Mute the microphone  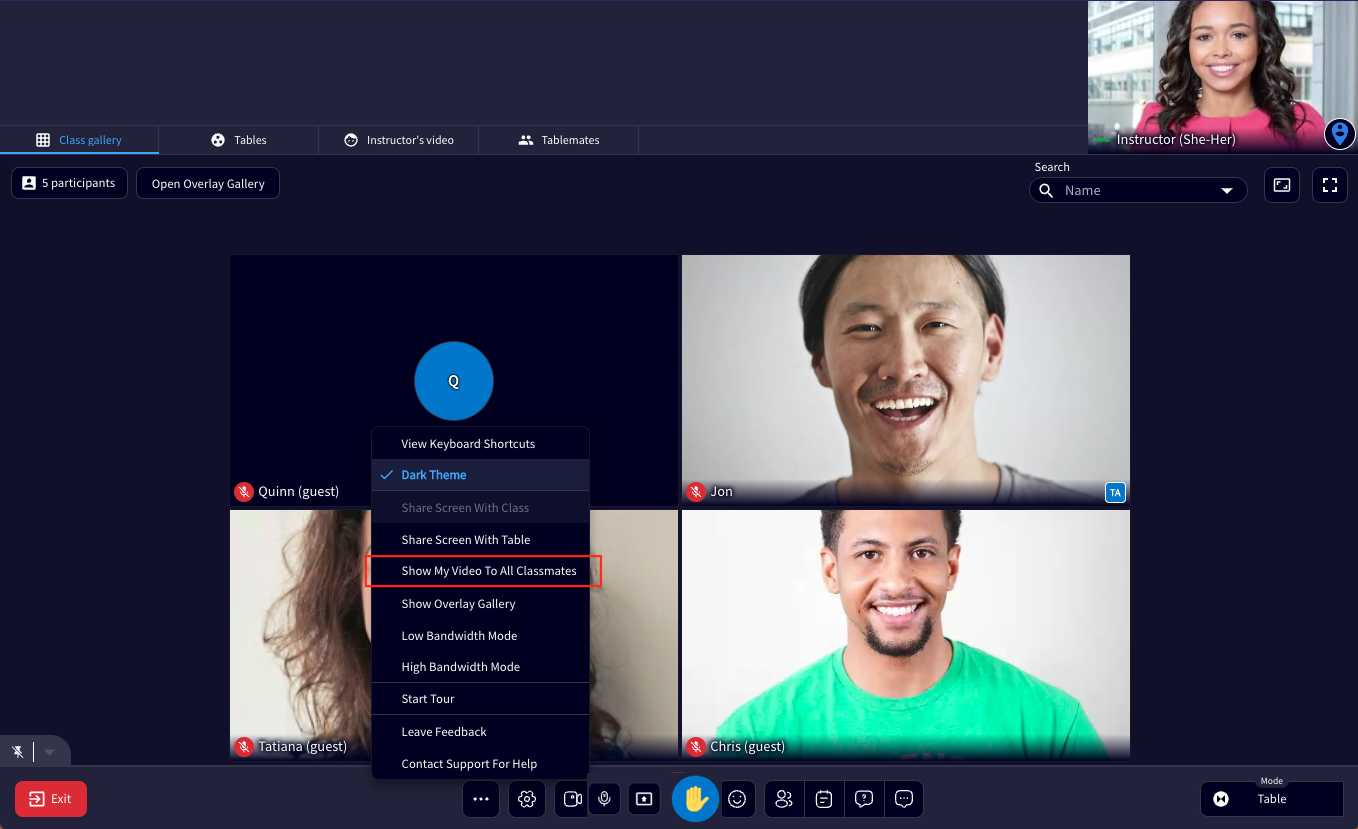pos(605,799)
